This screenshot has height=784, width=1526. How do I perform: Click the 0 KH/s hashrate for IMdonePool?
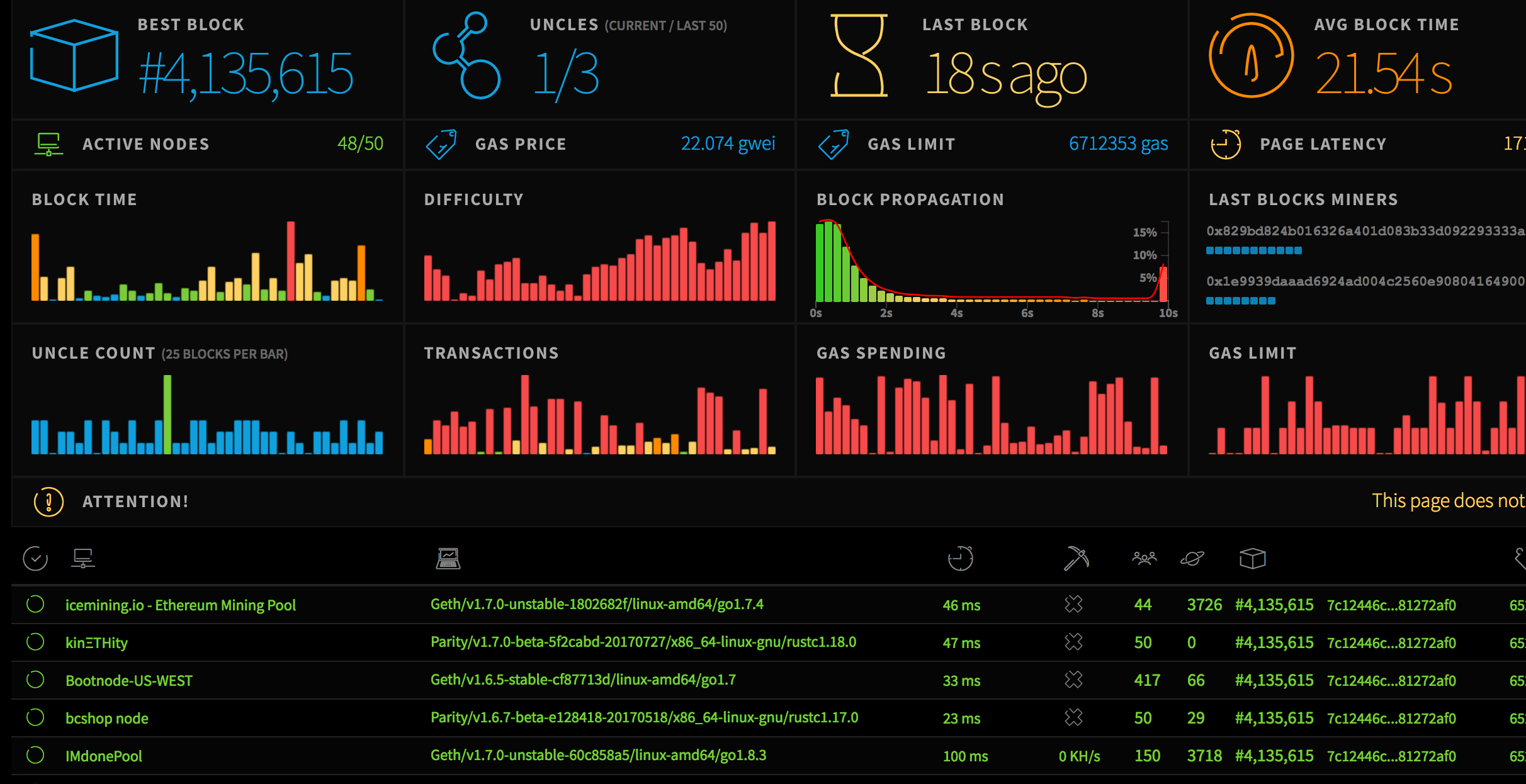[x=1079, y=756]
